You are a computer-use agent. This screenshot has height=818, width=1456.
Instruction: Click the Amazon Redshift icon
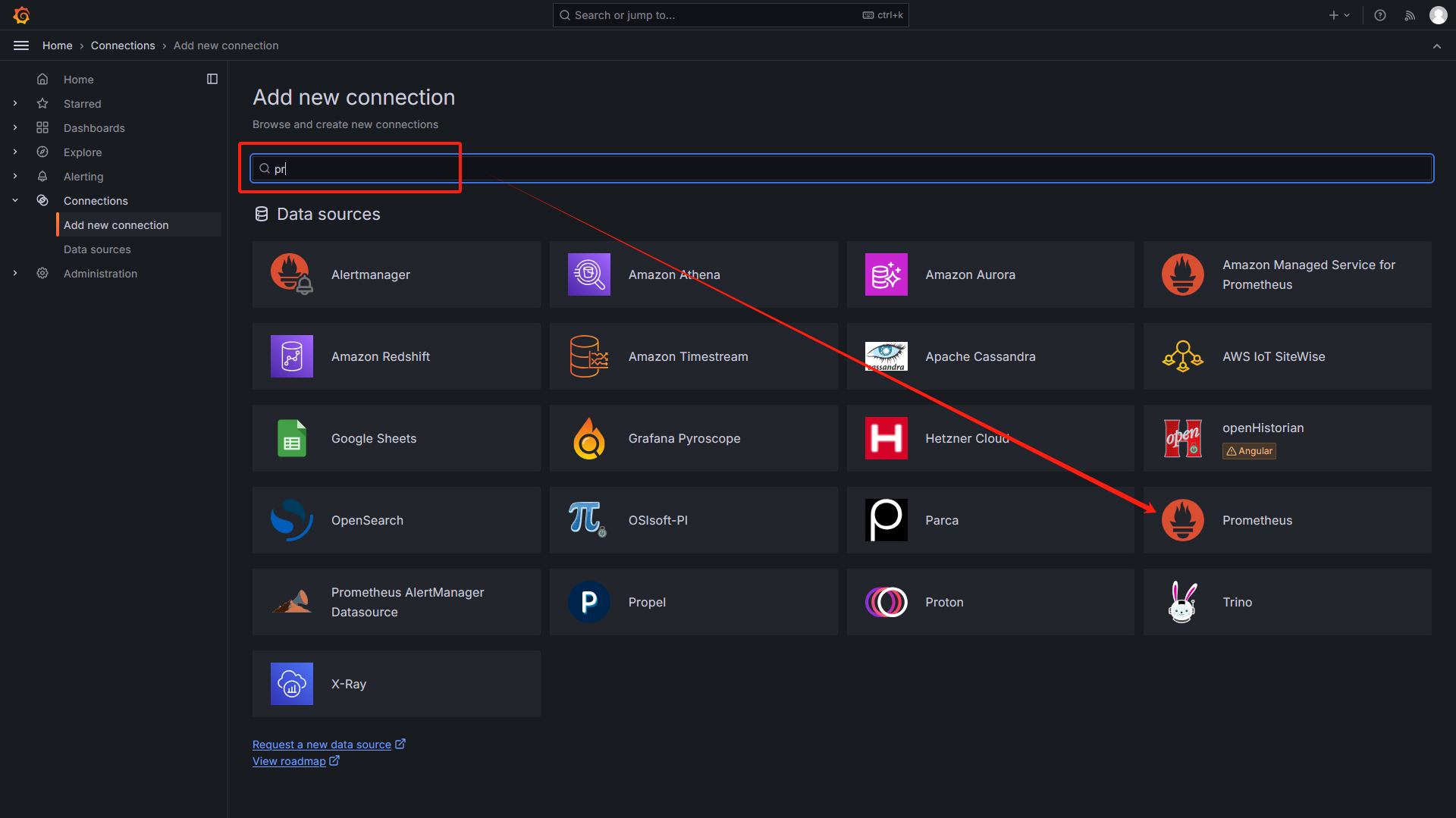292,356
